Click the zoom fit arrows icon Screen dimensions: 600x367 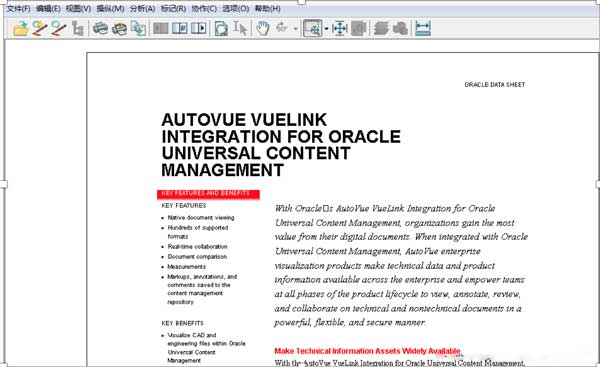point(339,29)
